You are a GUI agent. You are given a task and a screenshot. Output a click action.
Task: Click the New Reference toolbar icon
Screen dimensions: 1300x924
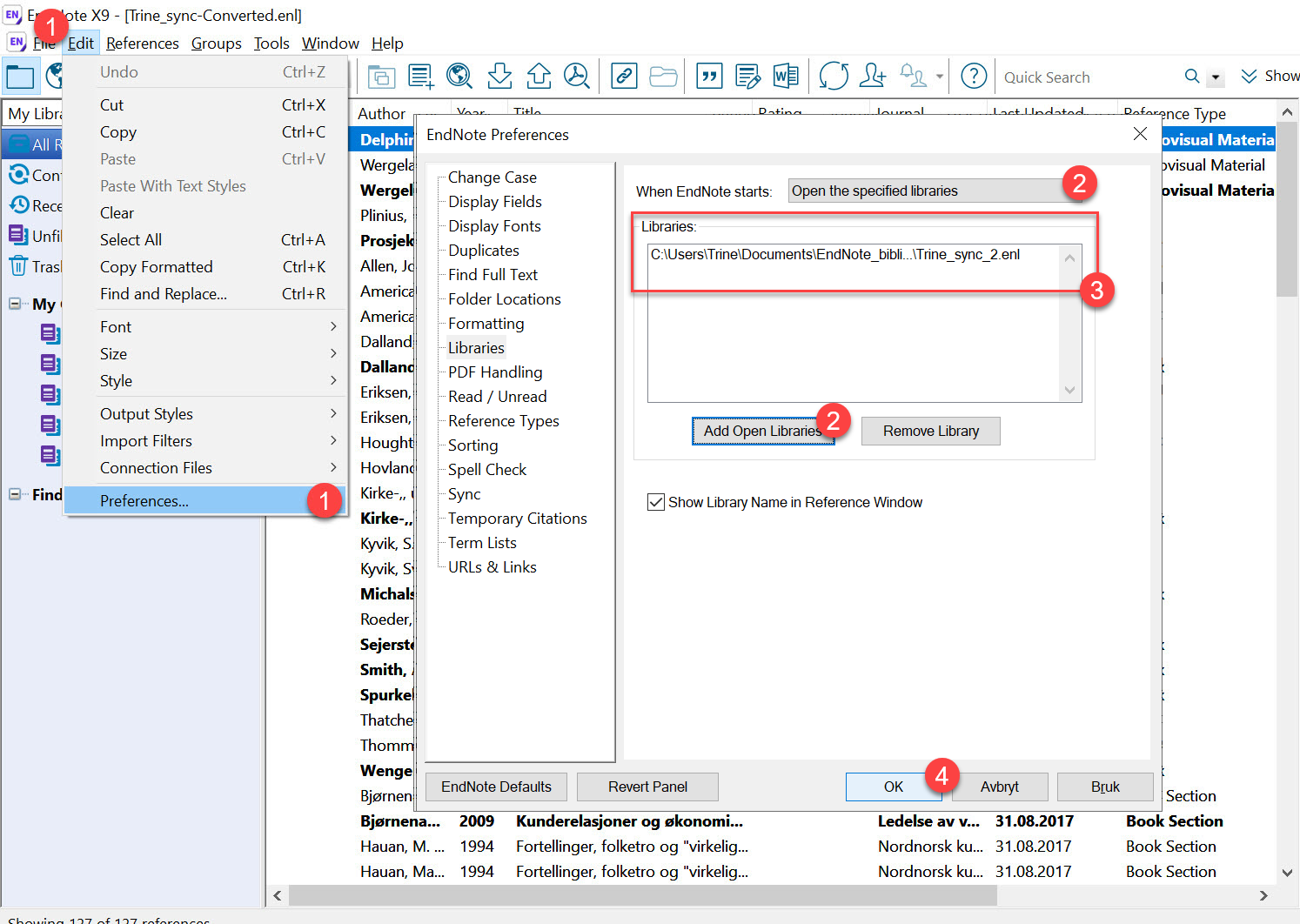click(x=421, y=77)
